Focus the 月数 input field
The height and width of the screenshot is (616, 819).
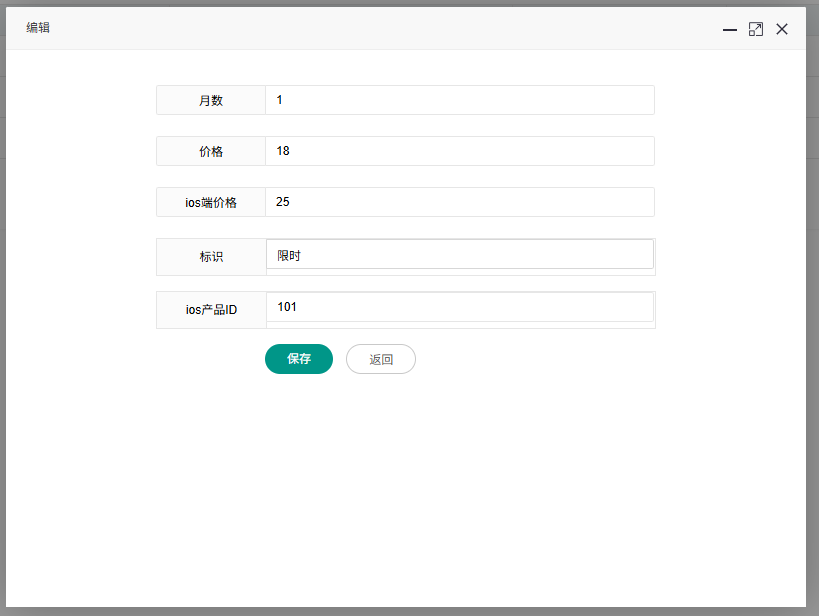click(459, 100)
